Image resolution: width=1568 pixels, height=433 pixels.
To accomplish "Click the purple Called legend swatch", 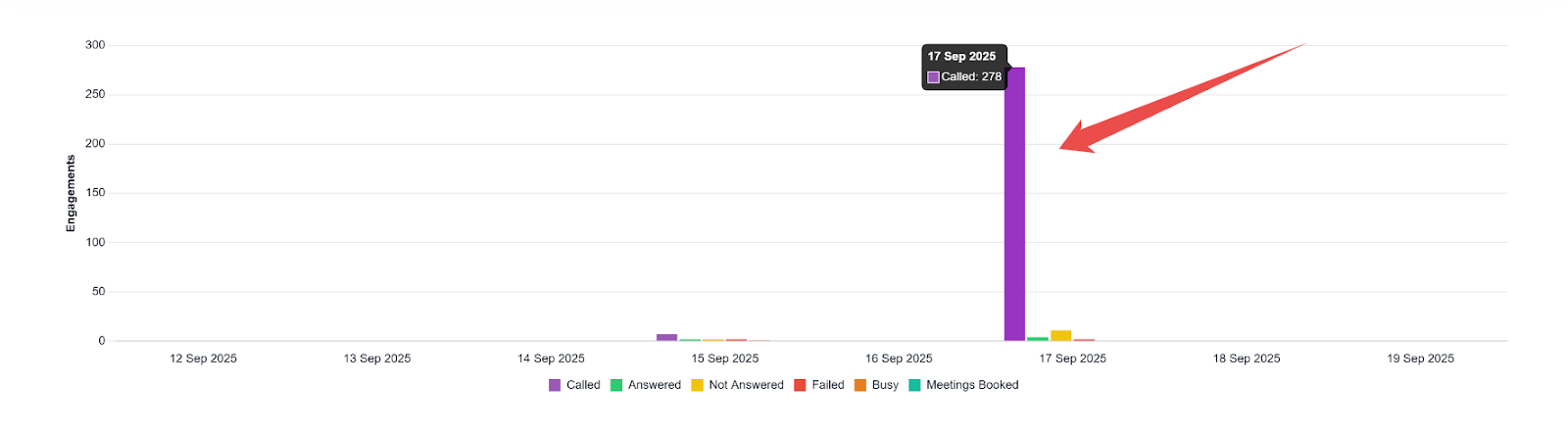I will point(555,385).
